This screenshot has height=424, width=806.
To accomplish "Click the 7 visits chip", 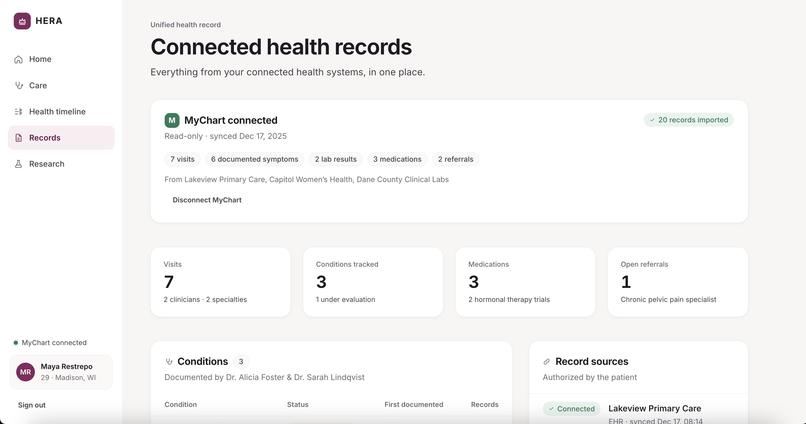I will point(182,159).
